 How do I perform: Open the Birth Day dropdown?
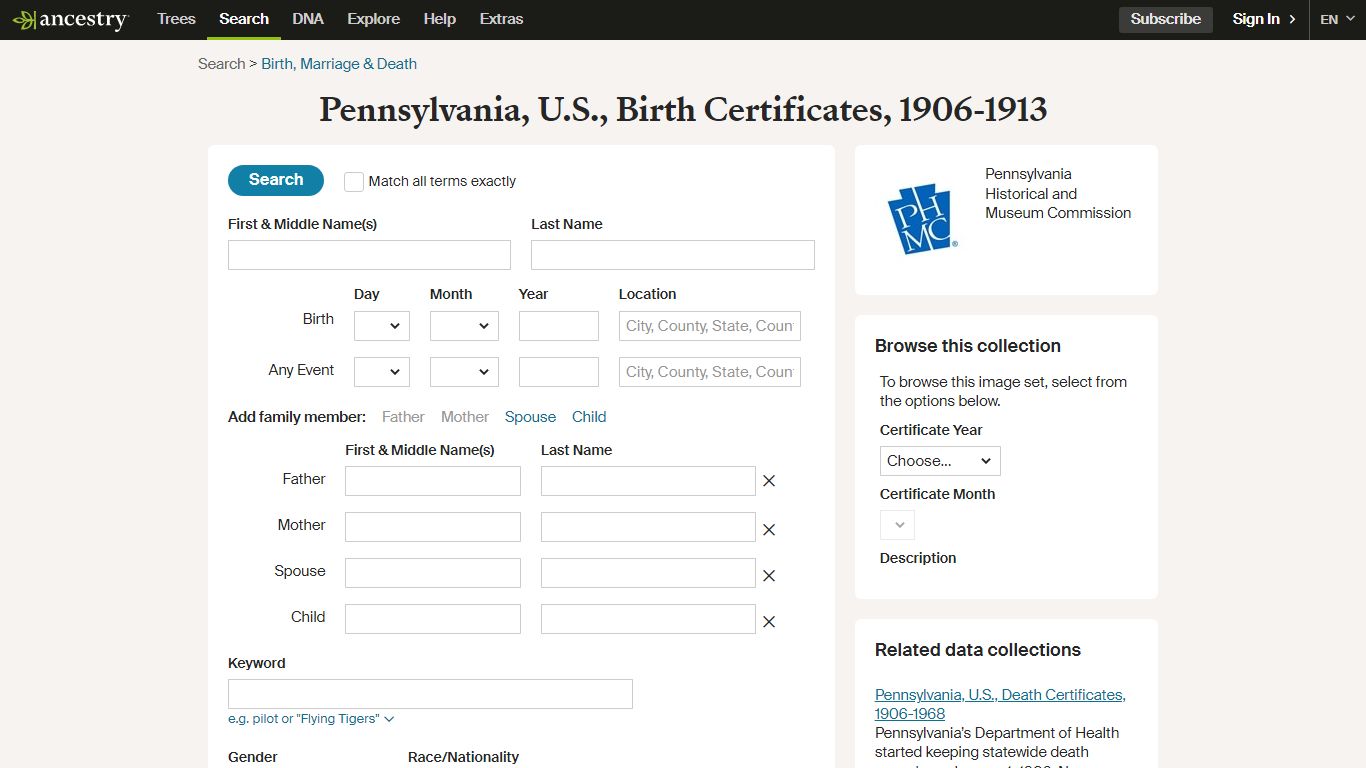click(x=382, y=326)
